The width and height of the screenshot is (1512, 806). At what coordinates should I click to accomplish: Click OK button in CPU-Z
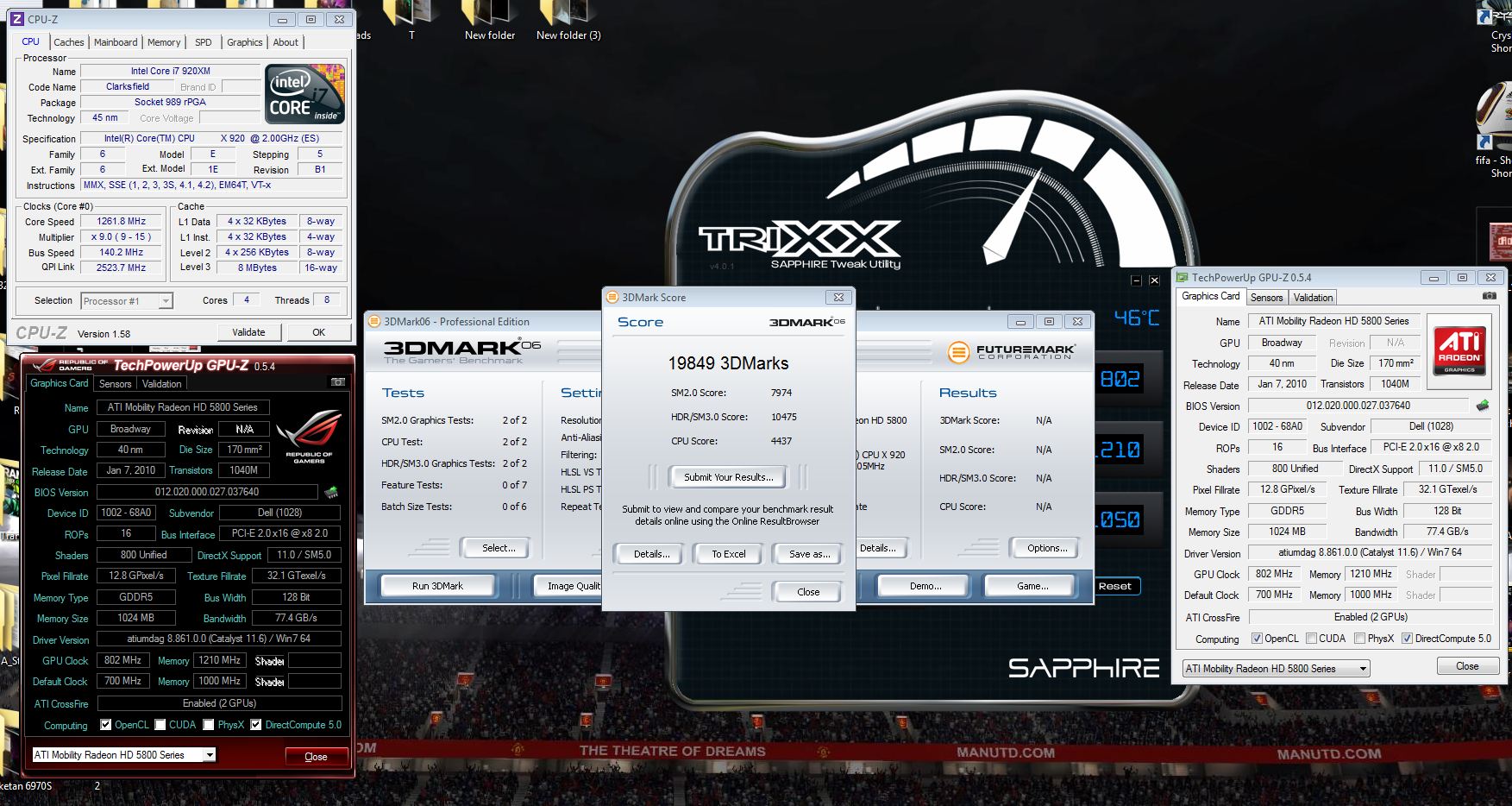point(319,332)
